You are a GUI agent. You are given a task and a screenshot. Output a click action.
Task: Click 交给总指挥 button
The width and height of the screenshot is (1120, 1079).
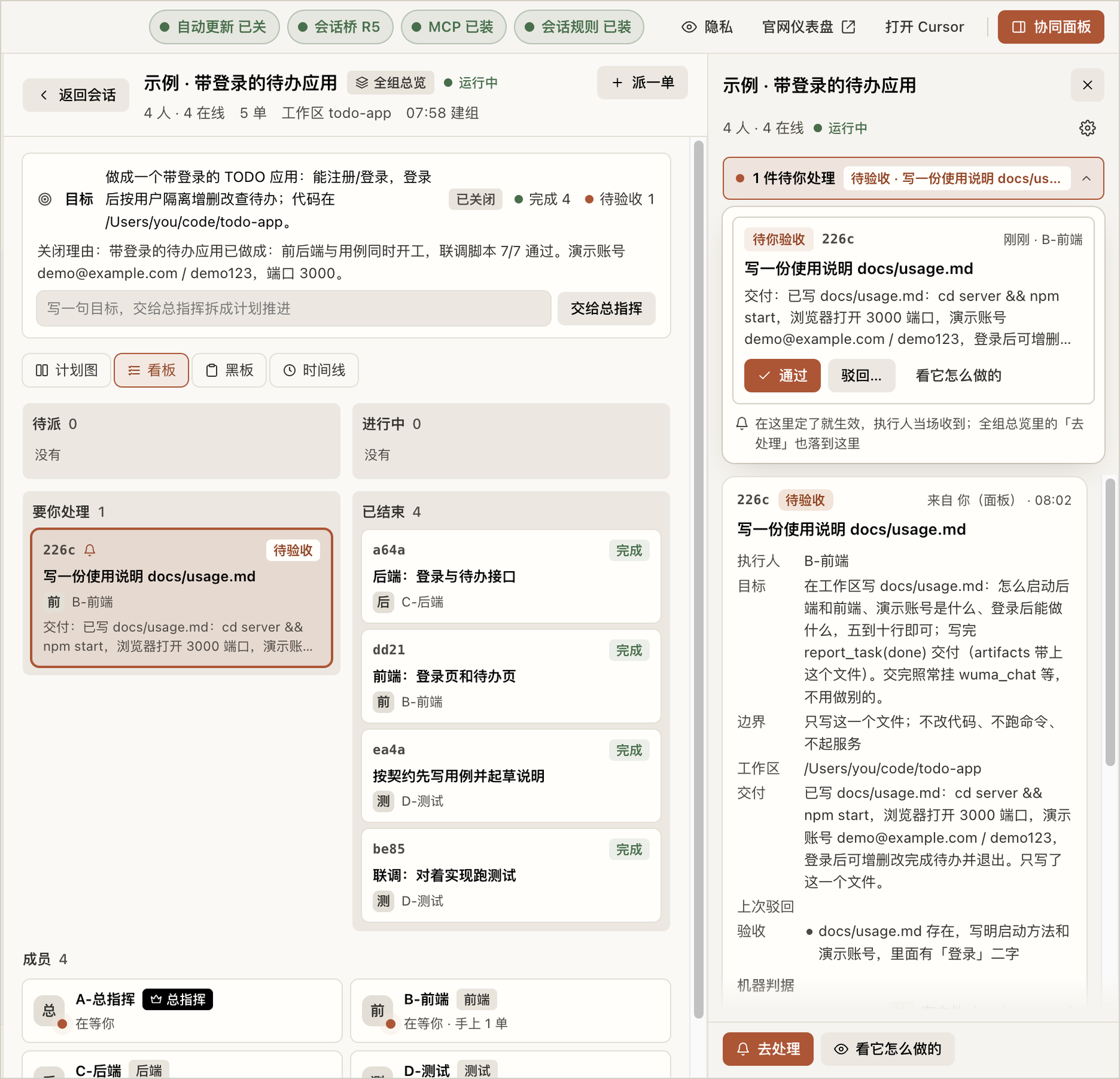(x=607, y=309)
